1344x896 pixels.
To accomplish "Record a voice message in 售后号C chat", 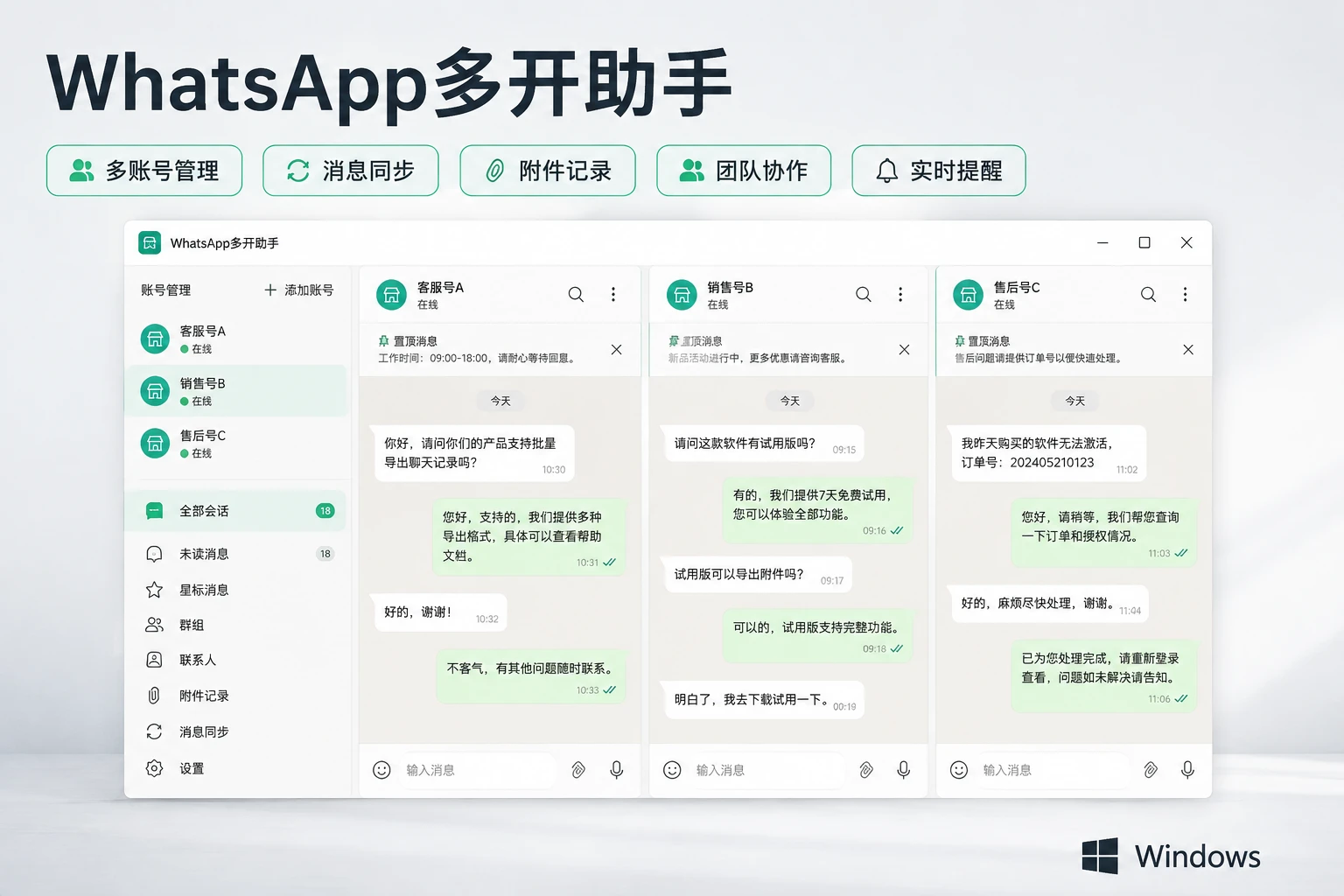I will coord(1187,770).
